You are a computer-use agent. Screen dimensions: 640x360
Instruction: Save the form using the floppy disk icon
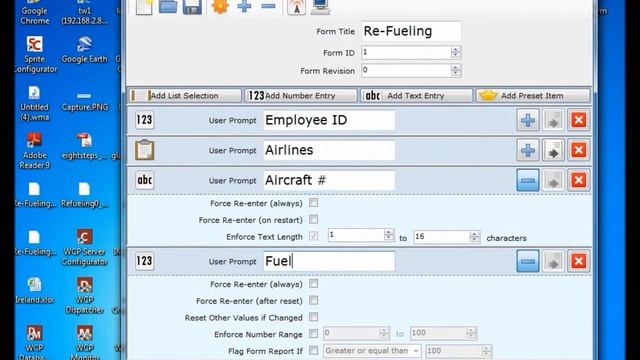point(192,7)
